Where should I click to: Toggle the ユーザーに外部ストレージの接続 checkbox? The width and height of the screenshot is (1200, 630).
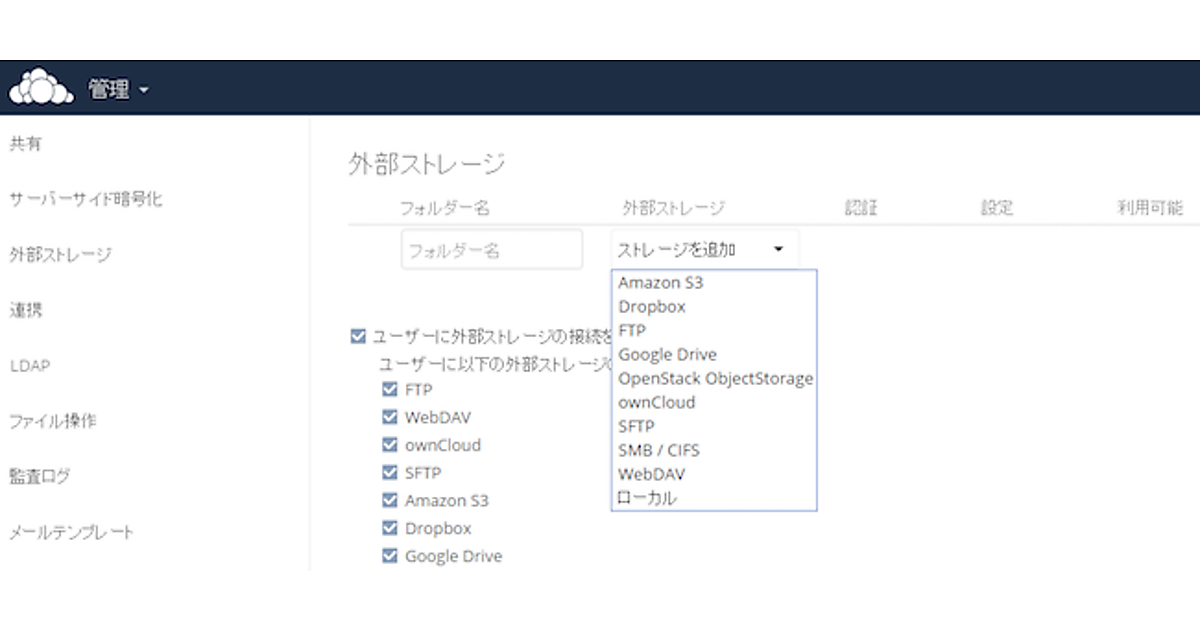click(358, 337)
